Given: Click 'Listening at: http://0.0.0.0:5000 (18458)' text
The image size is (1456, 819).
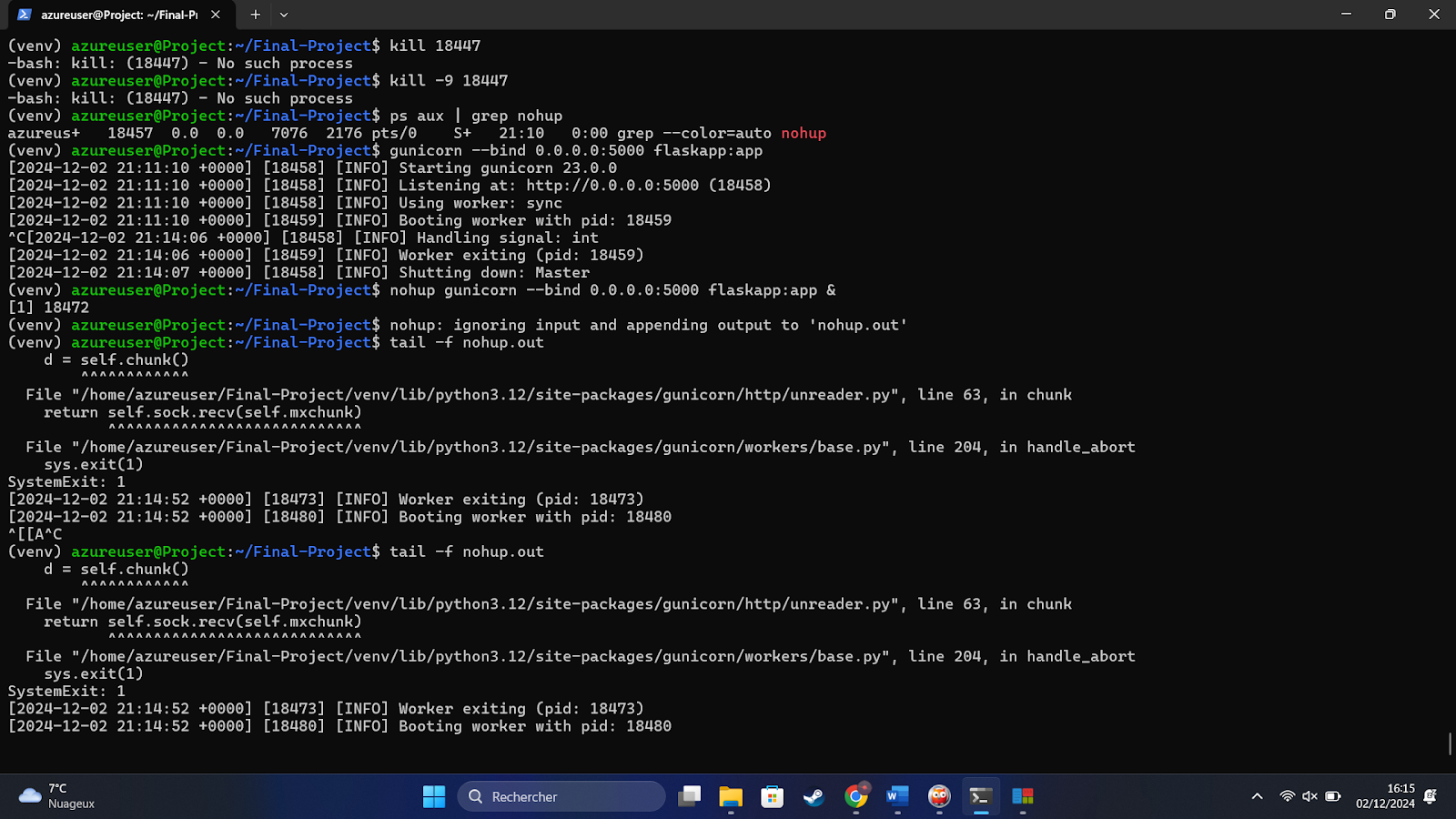Looking at the screenshot, I should 585,186.
